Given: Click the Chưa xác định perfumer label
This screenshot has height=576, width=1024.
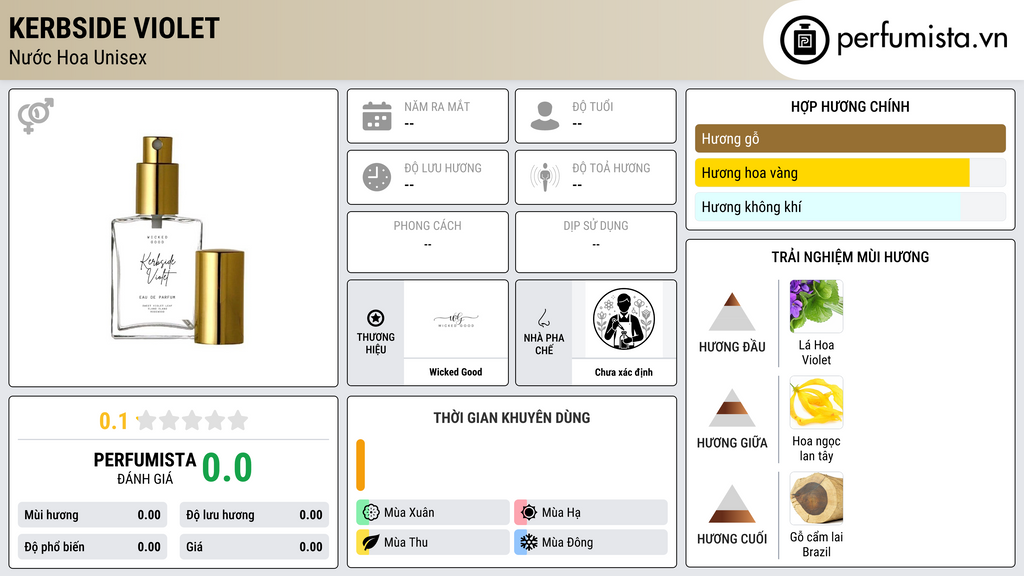Looking at the screenshot, I should tap(624, 372).
